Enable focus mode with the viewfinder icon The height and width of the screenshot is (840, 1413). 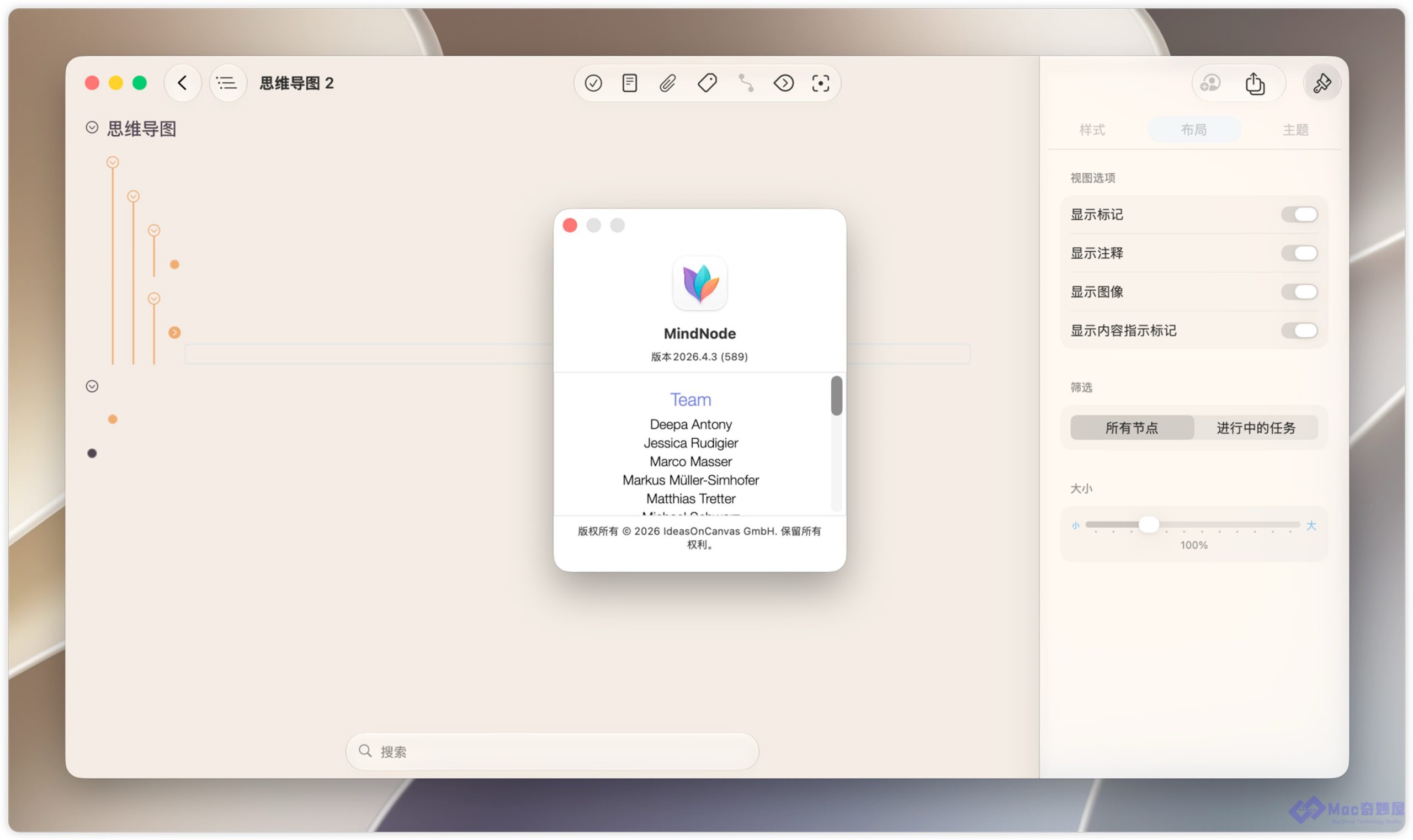[820, 83]
